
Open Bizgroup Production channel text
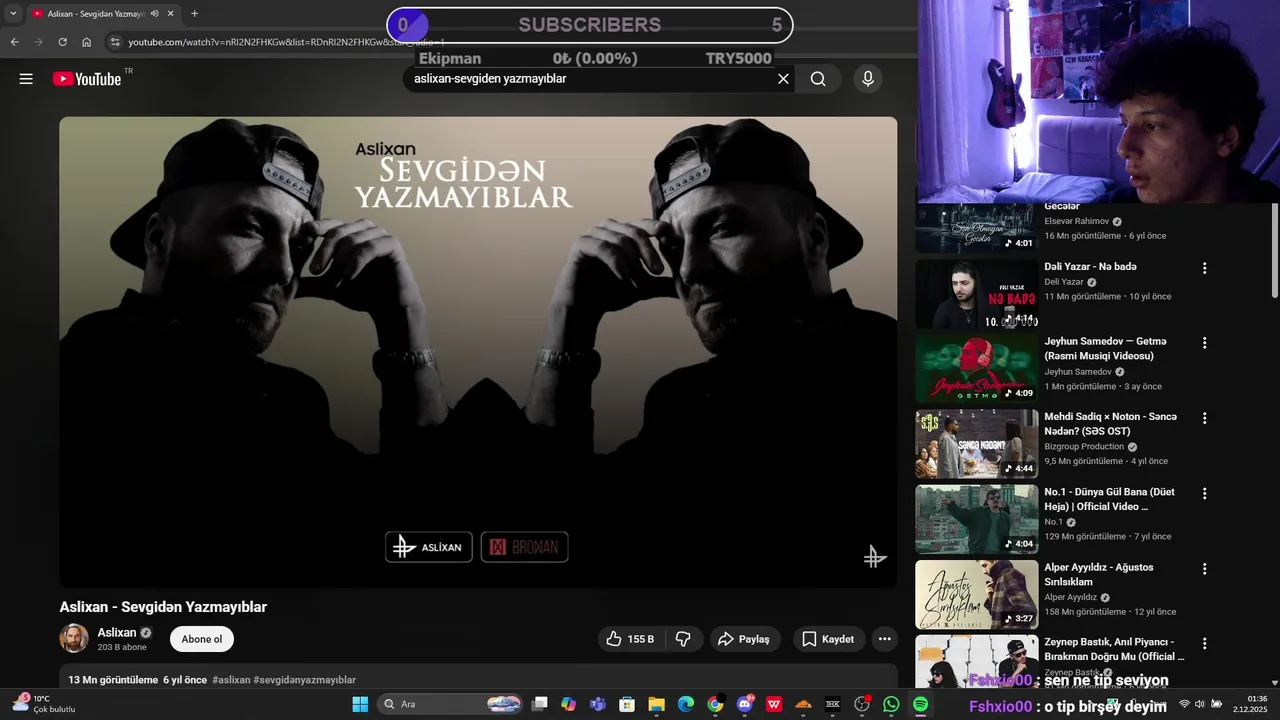click(1084, 447)
